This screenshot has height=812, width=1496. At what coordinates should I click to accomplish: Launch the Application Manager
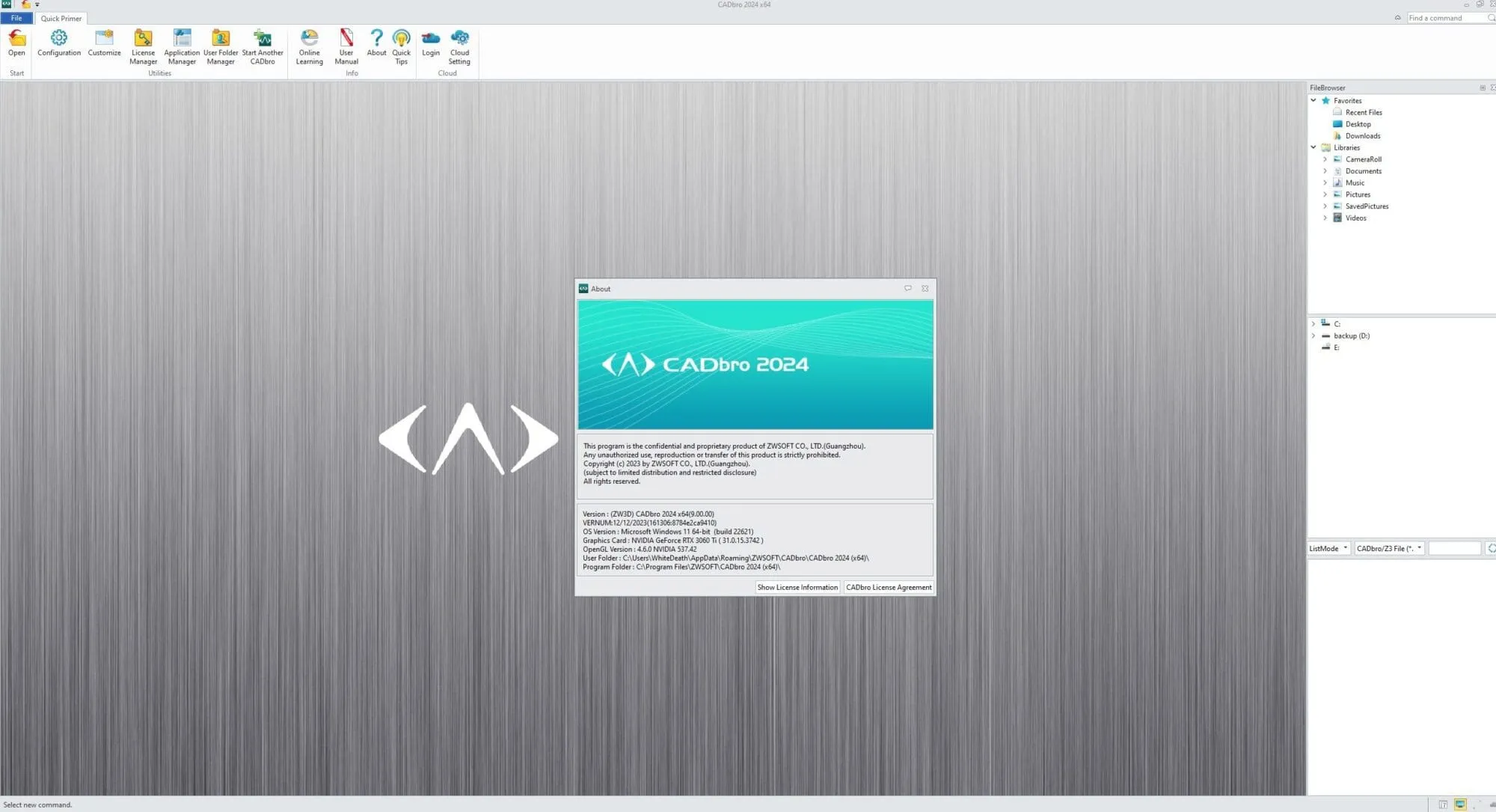pyautogui.click(x=182, y=46)
